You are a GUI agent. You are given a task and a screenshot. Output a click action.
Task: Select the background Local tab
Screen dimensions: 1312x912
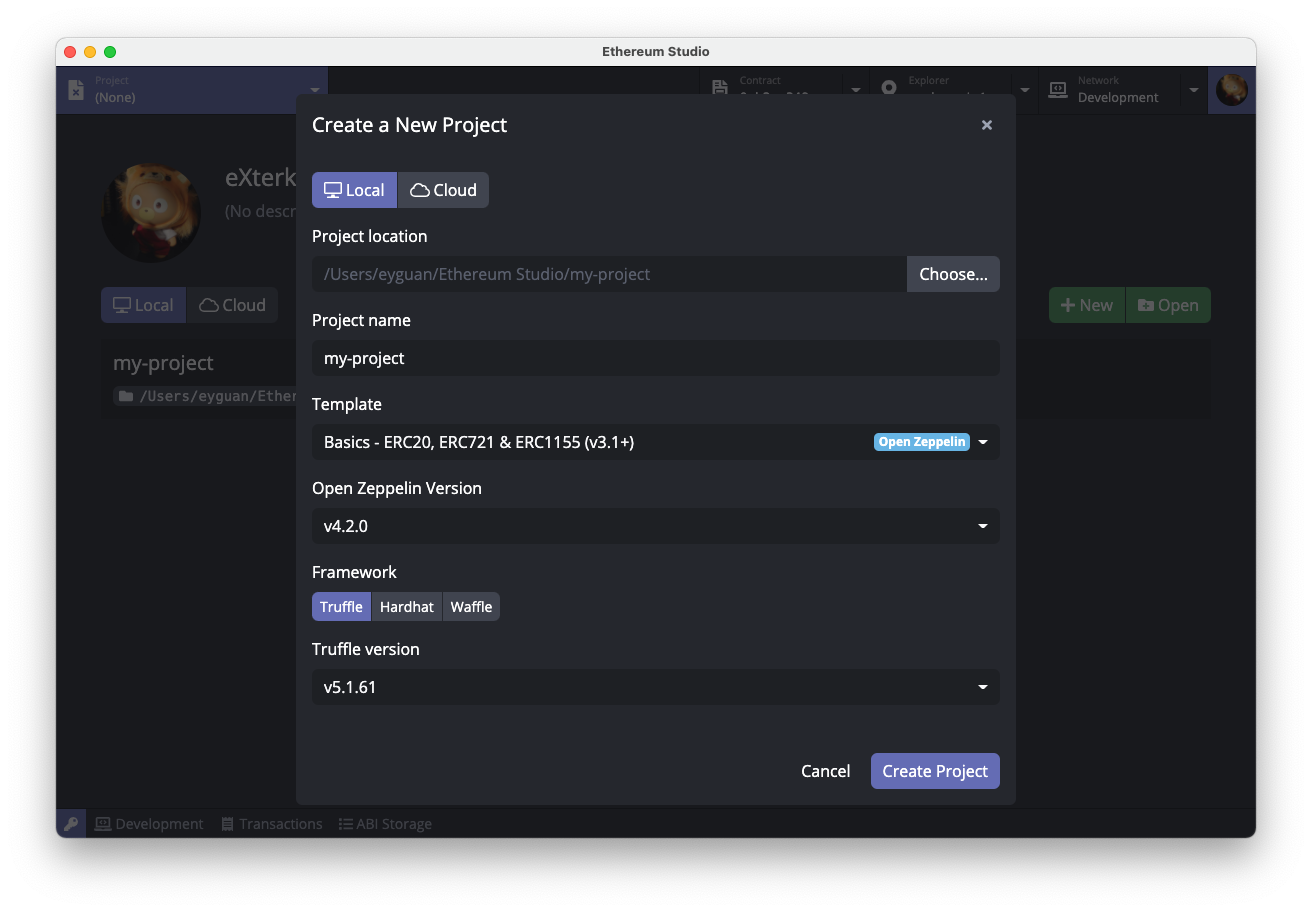coord(143,305)
